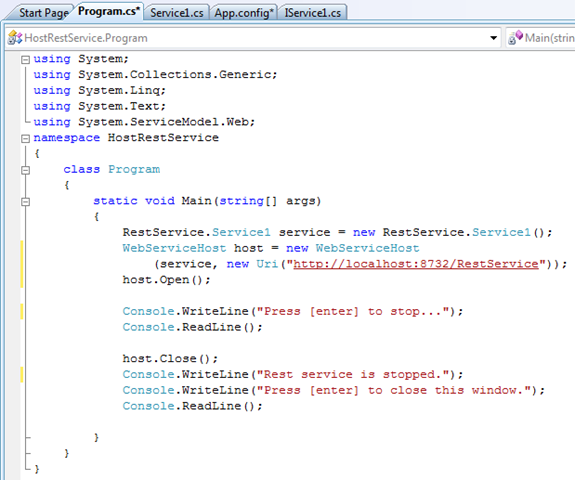Open the App.config tab
Image resolution: width=575 pixels, height=480 pixels.
point(244,13)
